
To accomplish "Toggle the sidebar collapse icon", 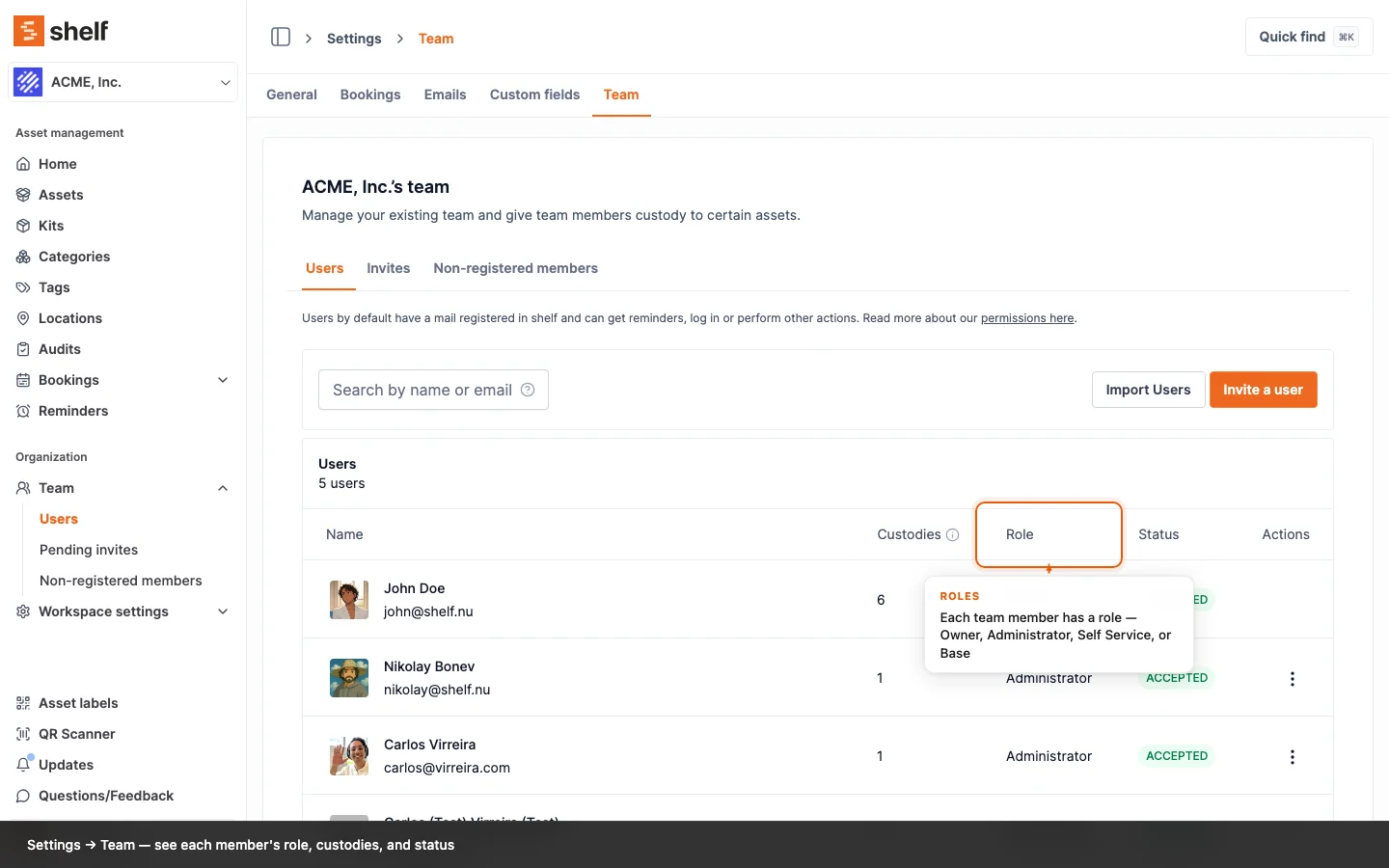I will (281, 38).
